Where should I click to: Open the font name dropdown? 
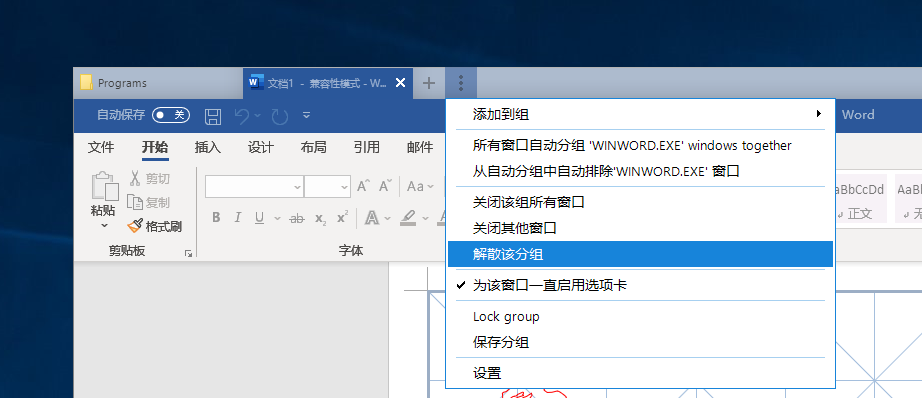pyautogui.click(x=297, y=187)
